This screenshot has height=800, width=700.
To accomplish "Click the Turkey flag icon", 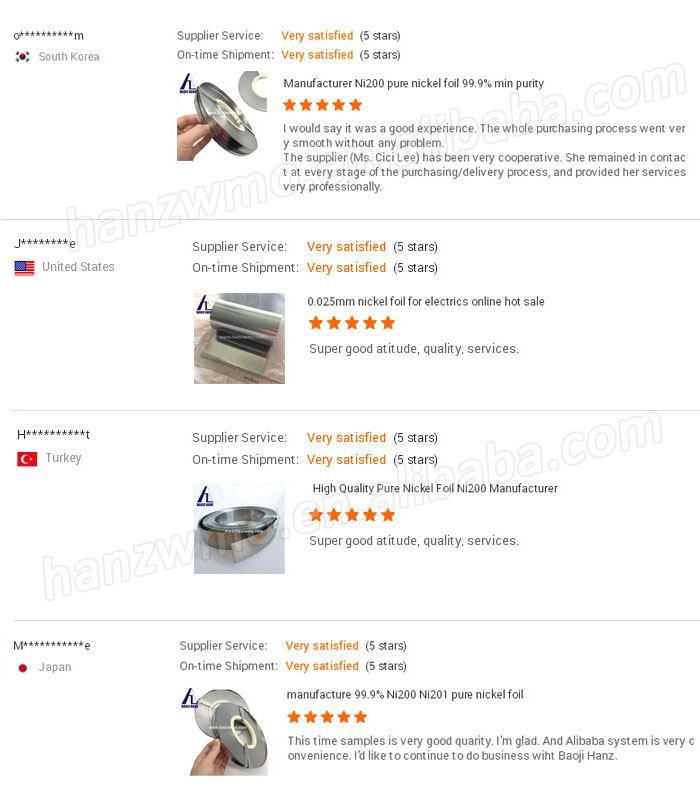I will (x=27, y=459).
